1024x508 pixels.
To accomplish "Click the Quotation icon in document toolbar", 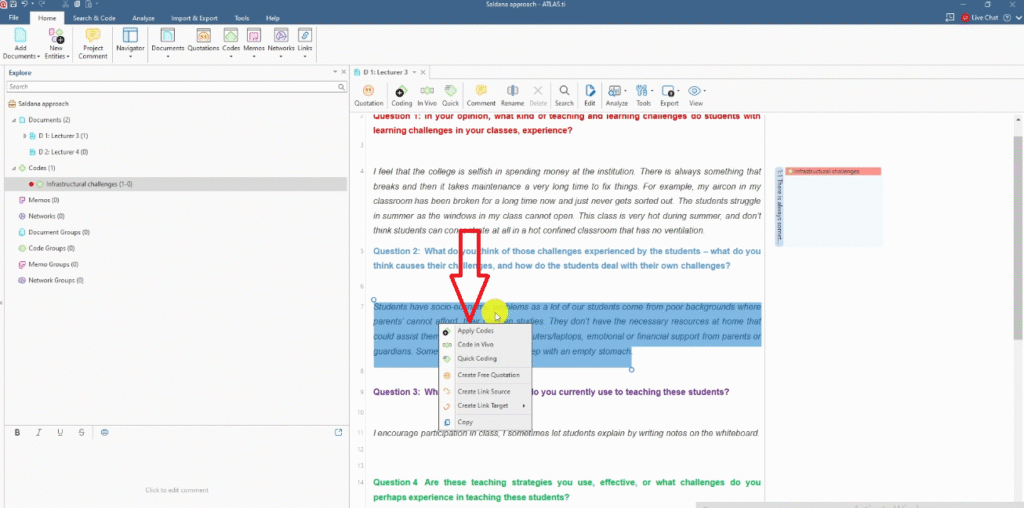I will 368,94.
